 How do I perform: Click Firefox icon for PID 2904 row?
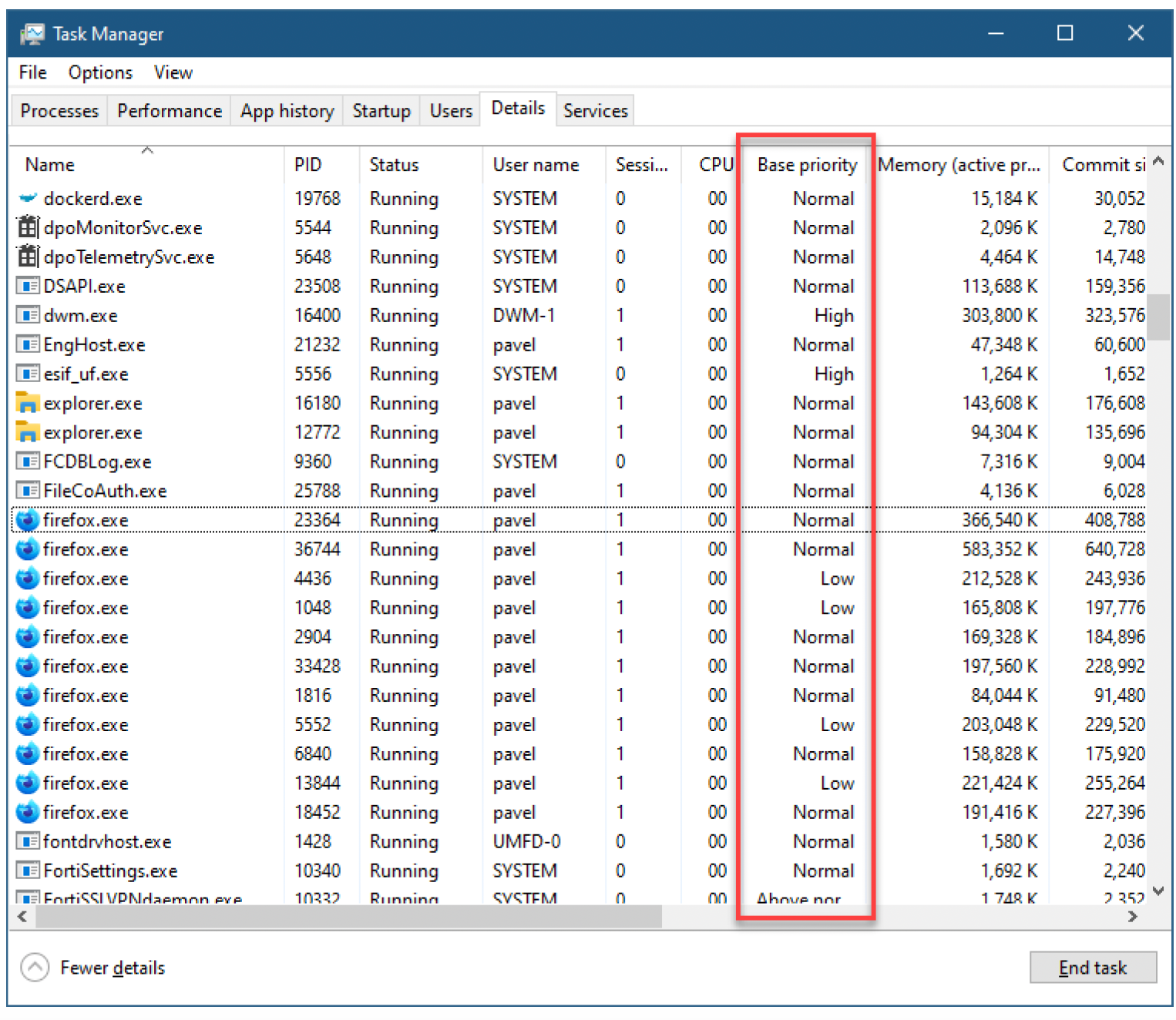pyautogui.click(x=28, y=637)
